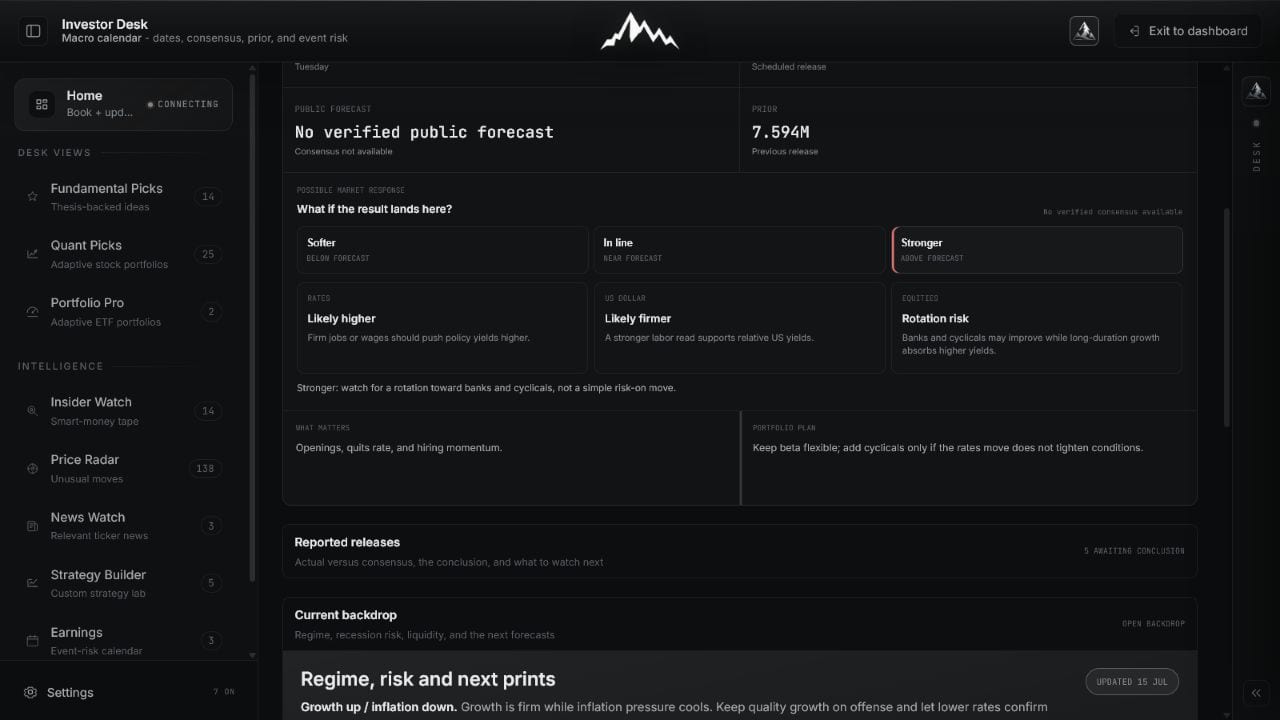Open backdrop from Current backdrop header

pos(1153,624)
